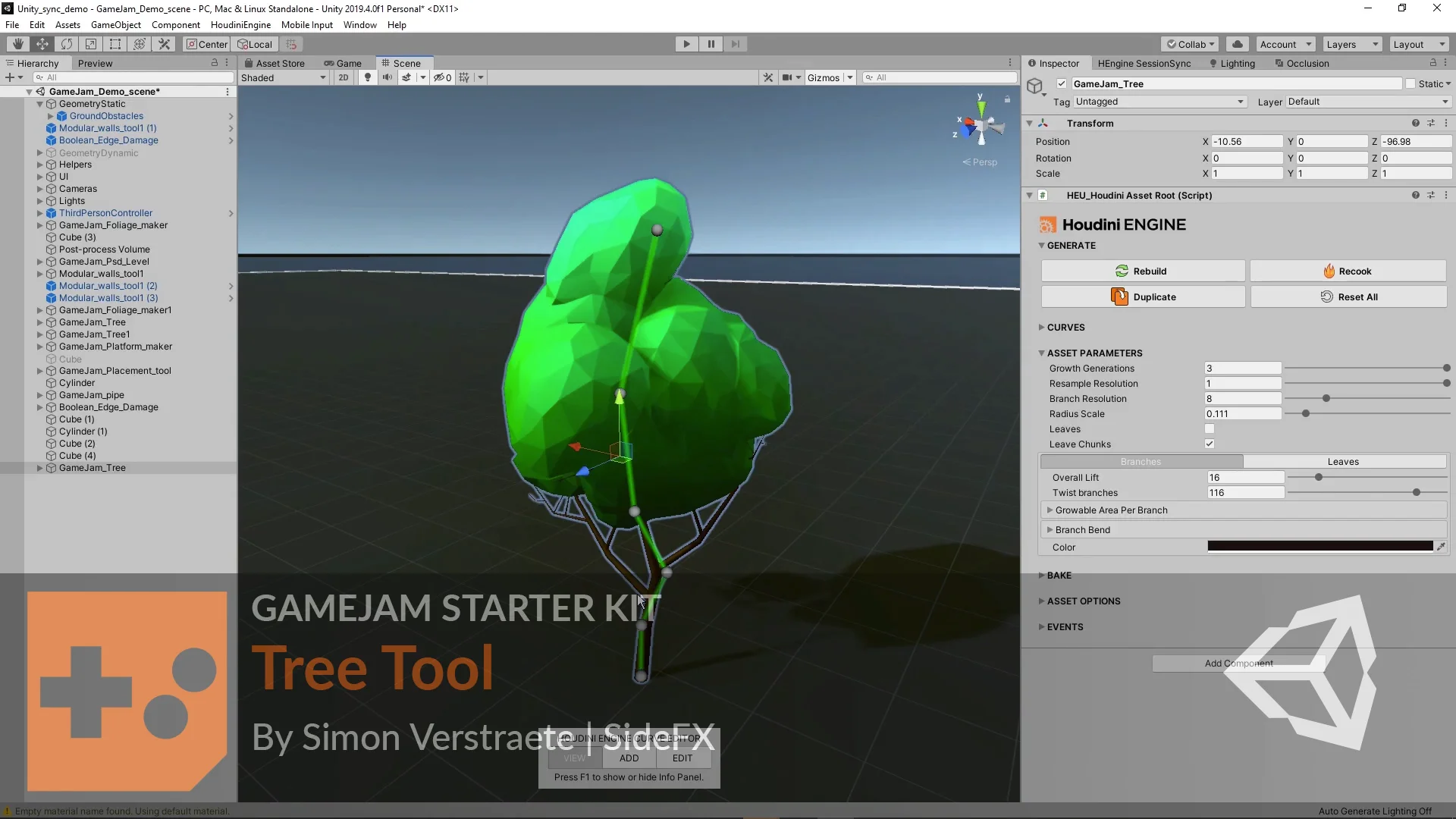The width and height of the screenshot is (1456, 819).
Task: Toggle scene audio speaker icon
Action: pos(388,77)
